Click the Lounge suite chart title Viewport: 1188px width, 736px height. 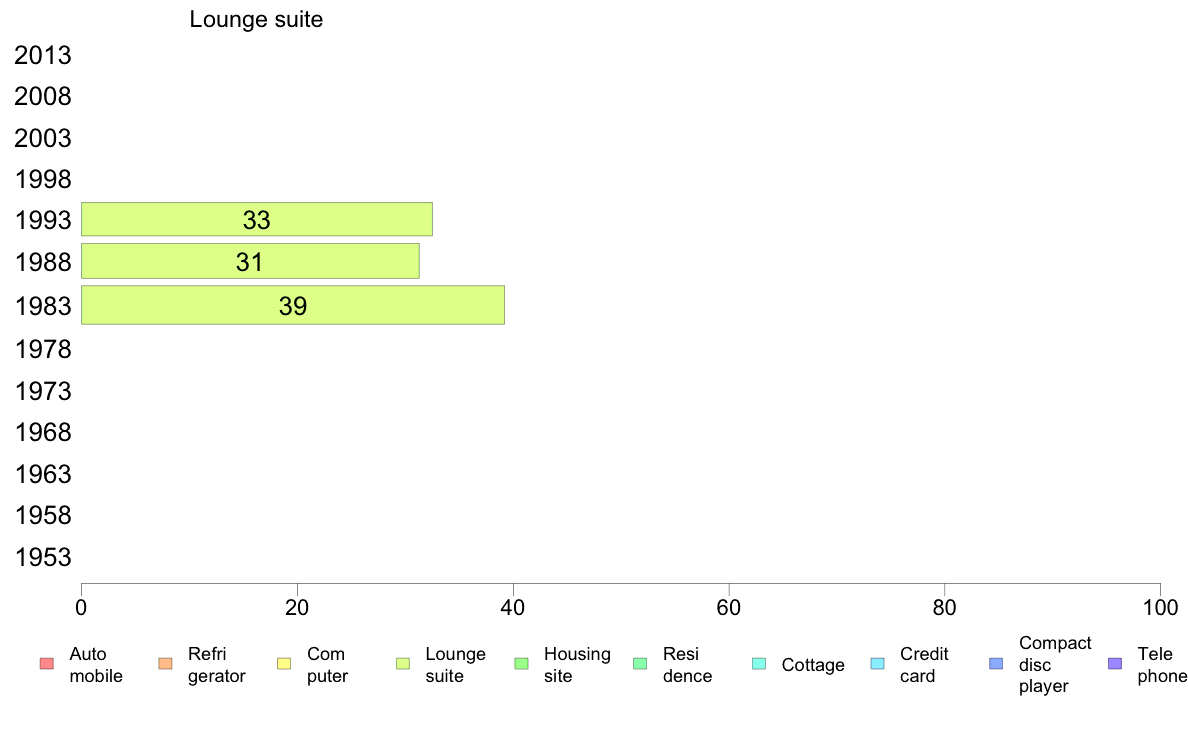[x=256, y=20]
